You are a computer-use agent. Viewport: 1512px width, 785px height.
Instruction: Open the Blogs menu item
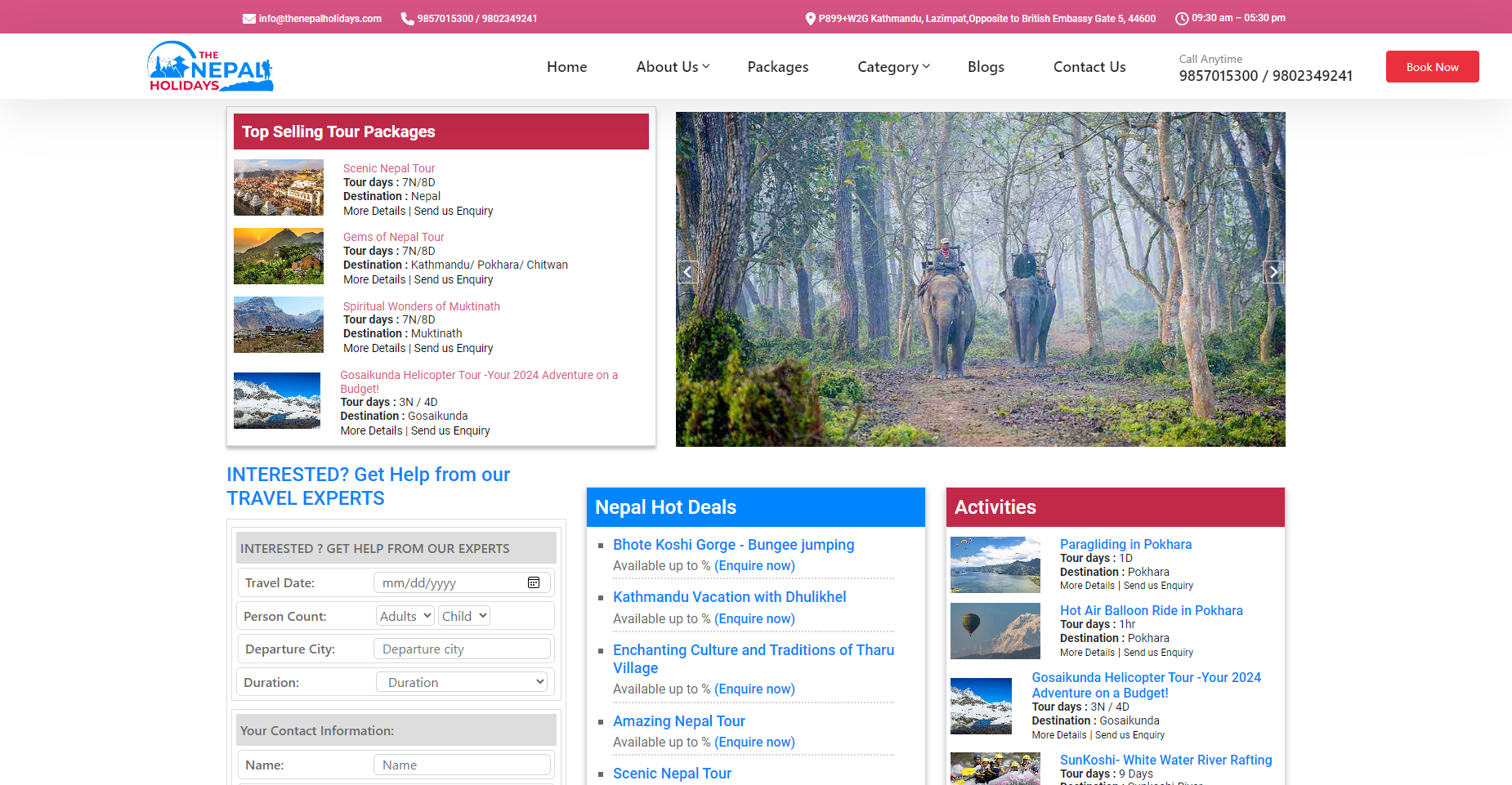[x=986, y=67]
